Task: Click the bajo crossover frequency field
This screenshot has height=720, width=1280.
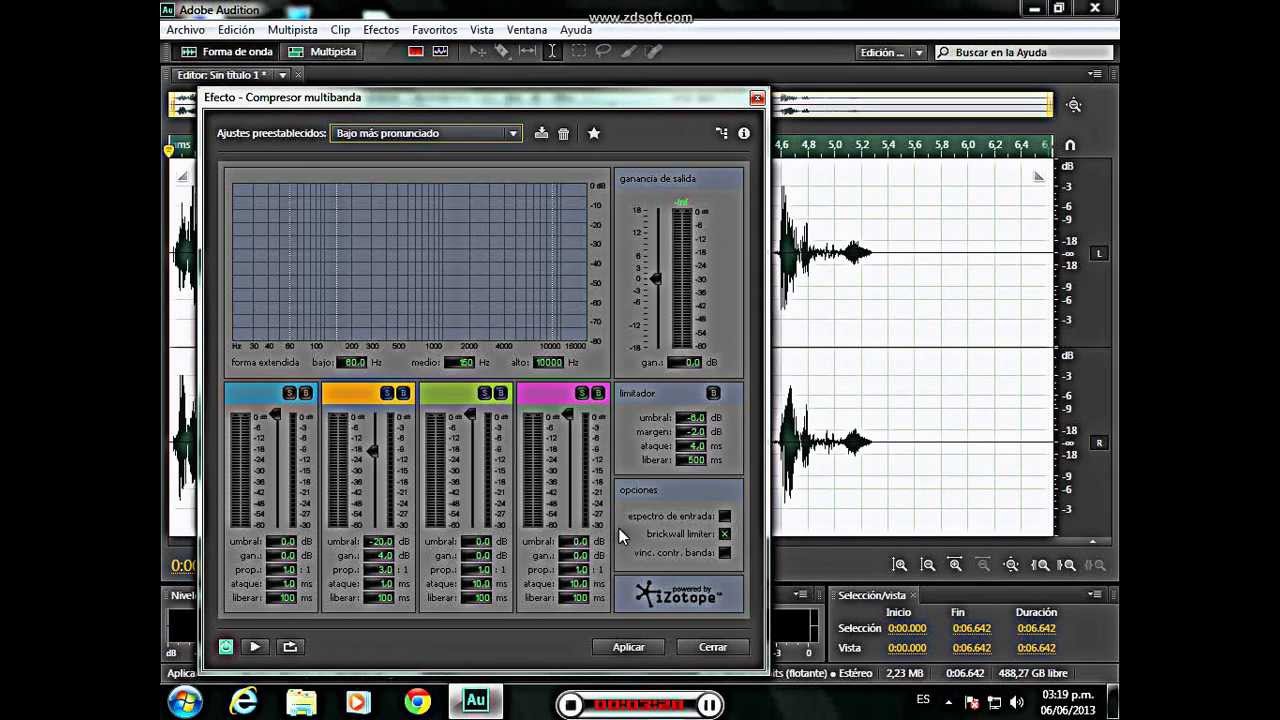Action: [x=352, y=363]
